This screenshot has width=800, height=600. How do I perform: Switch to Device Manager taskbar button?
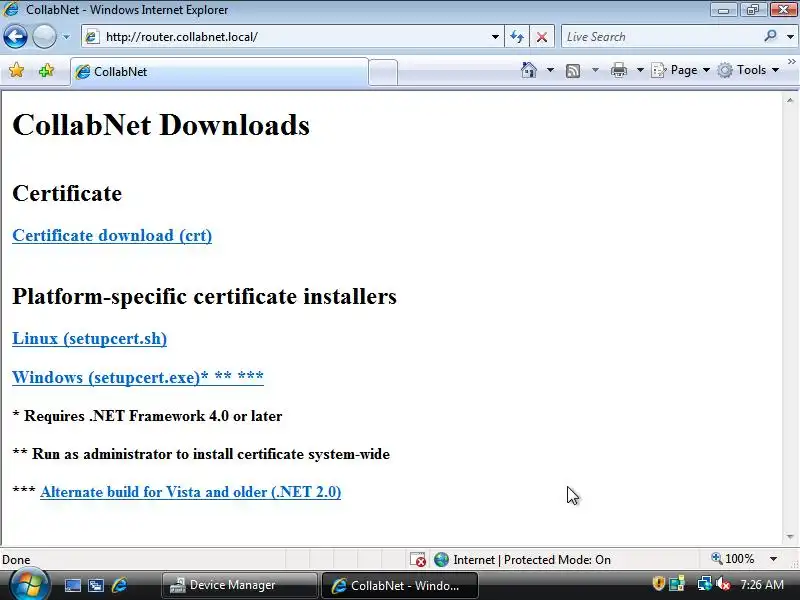(x=240, y=585)
